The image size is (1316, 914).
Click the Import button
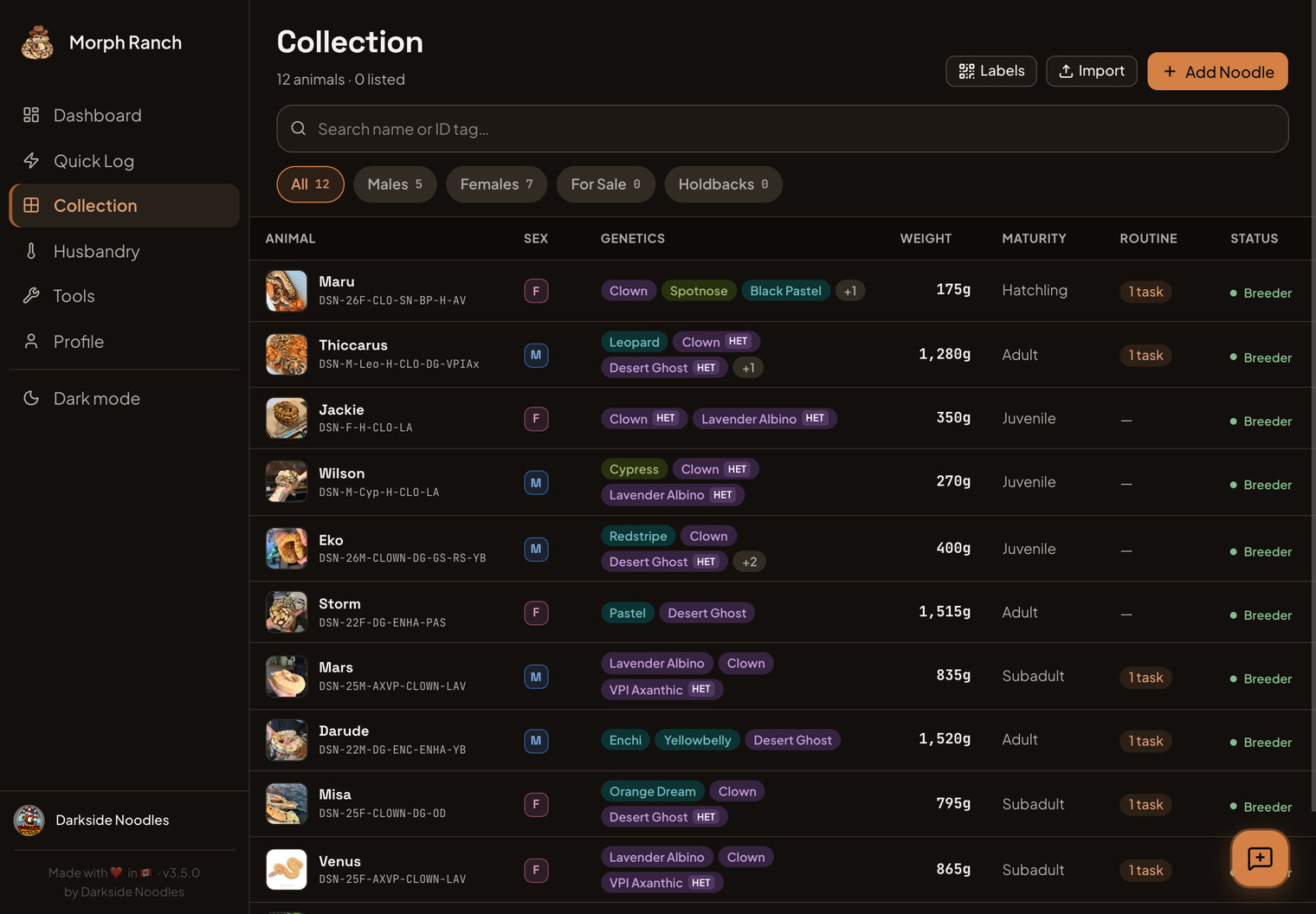tap(1091, 71)
